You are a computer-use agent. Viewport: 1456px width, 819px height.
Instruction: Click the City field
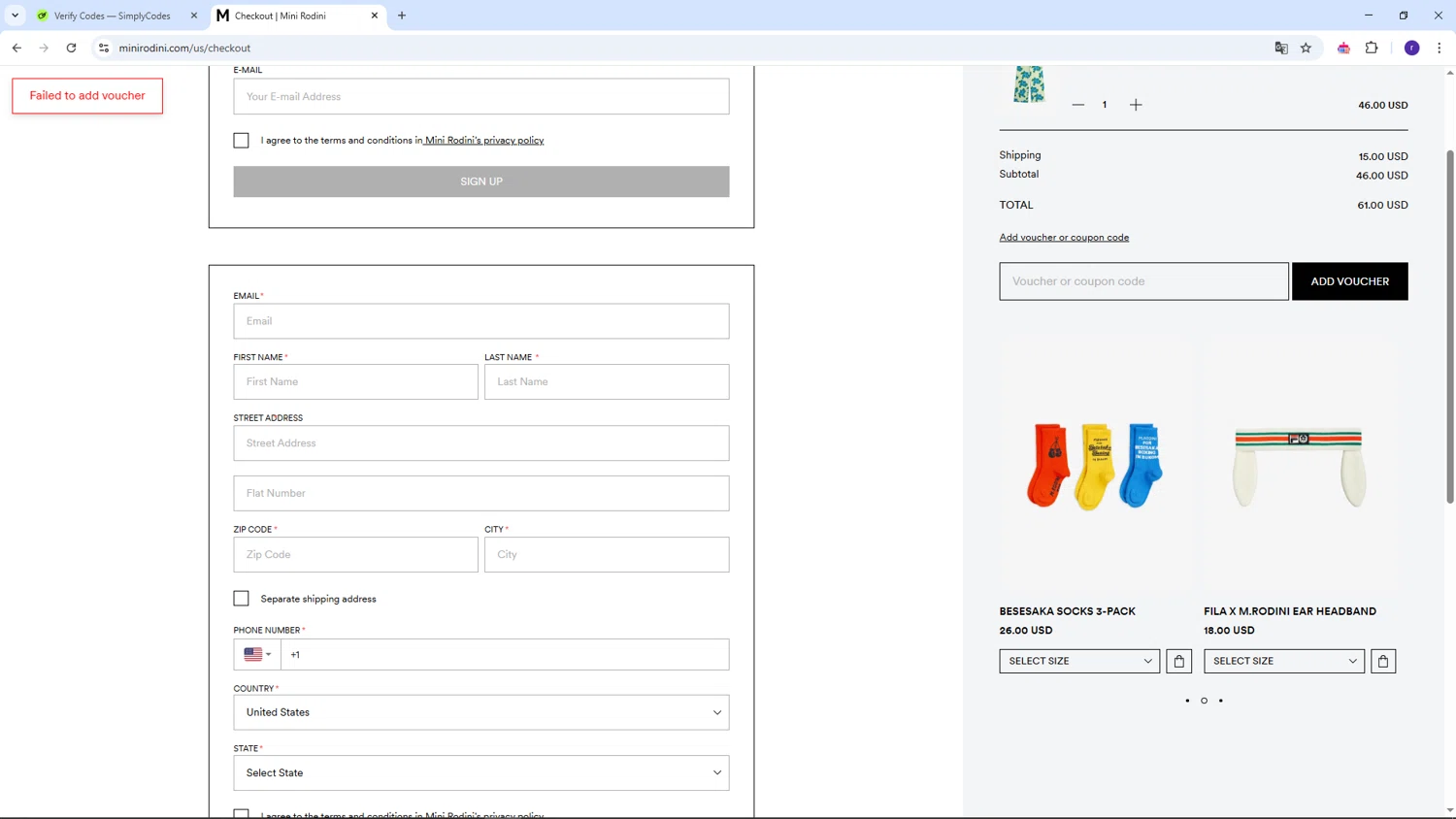[607, 555]
